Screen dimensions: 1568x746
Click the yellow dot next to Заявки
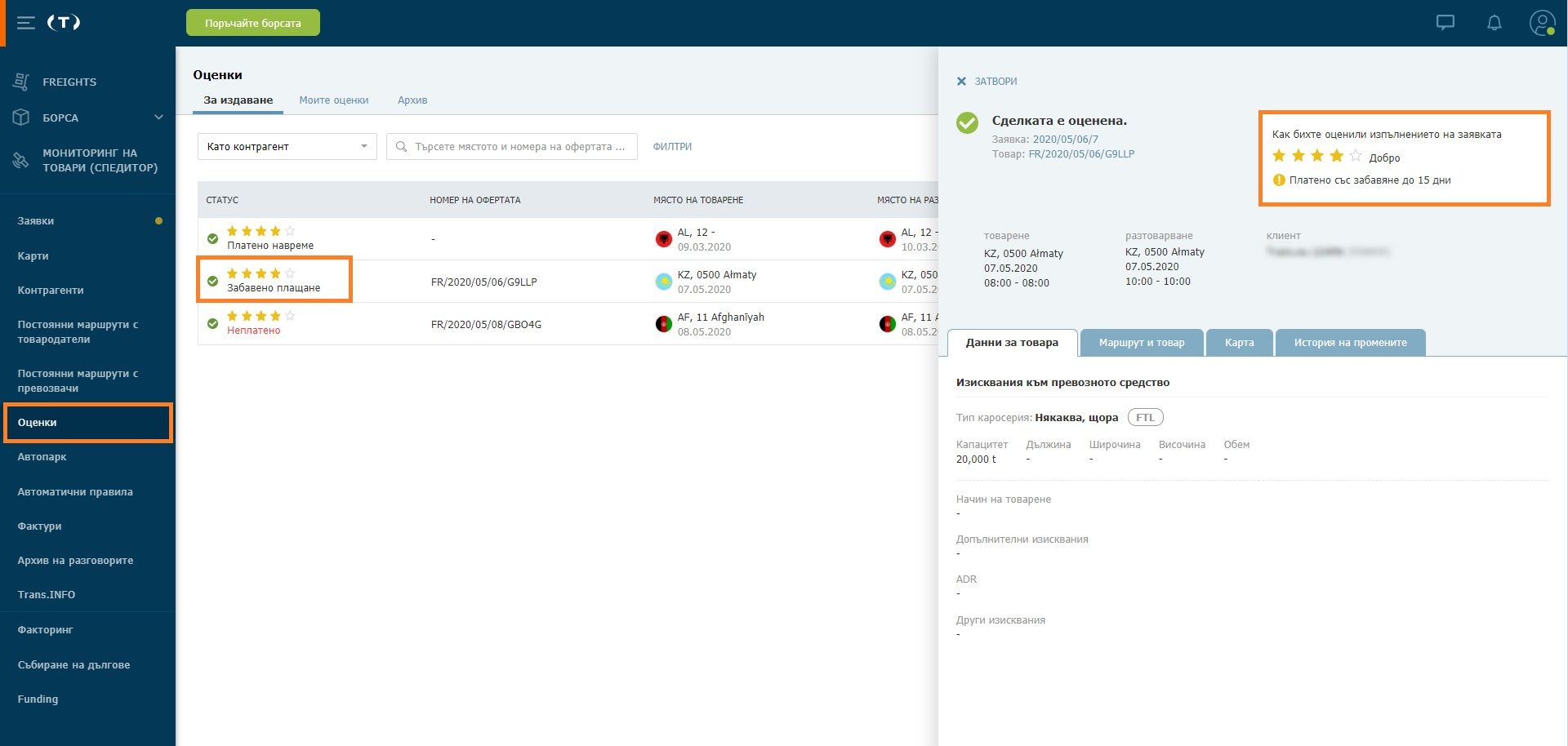coord(158,221)
